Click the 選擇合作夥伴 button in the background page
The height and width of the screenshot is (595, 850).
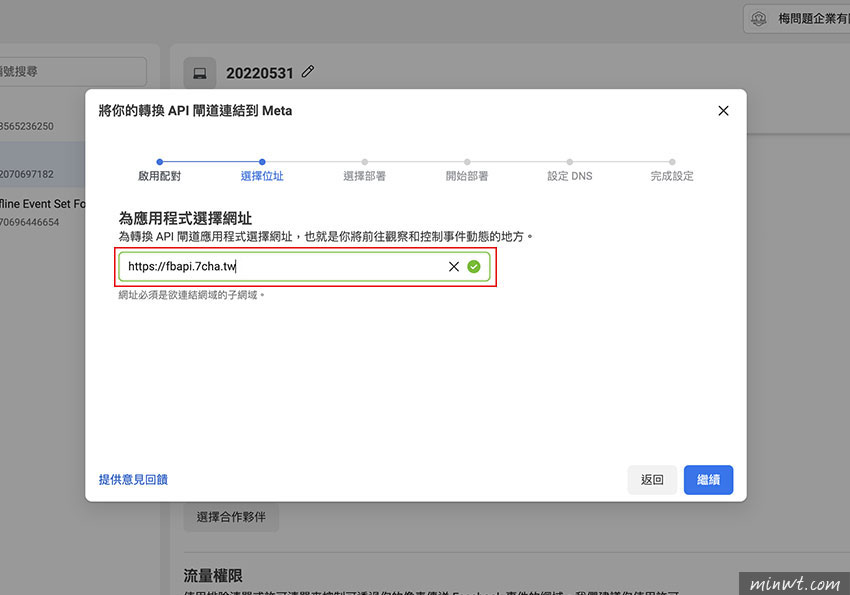click(x=231, y=517)
